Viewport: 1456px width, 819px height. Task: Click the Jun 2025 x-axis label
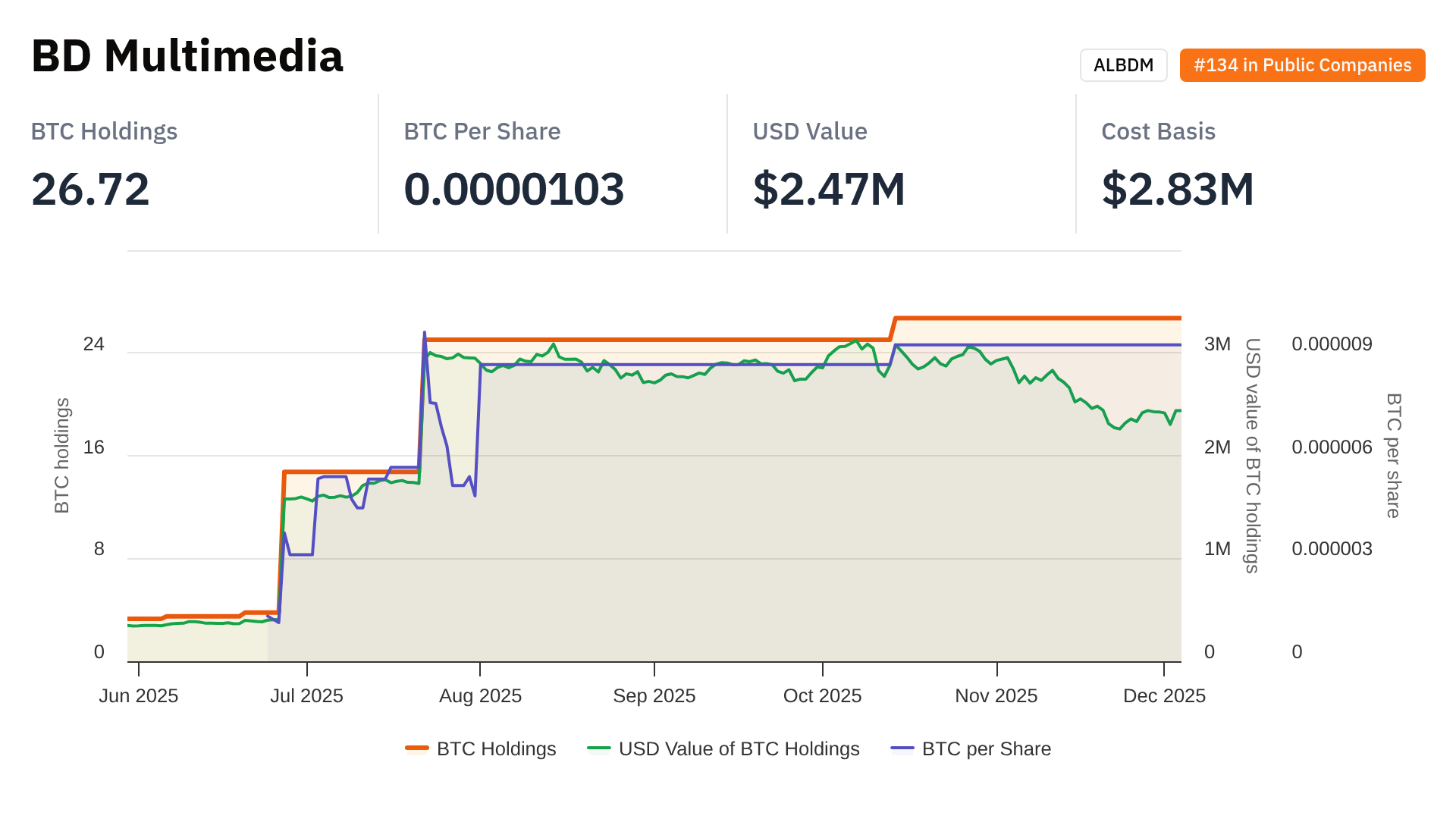[139, 696]
